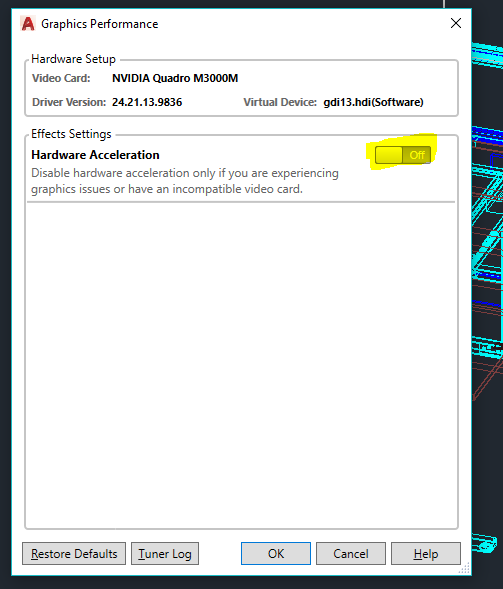Click the Restore Defaults button
Screen dimensions: 503x589
point(74,554)
